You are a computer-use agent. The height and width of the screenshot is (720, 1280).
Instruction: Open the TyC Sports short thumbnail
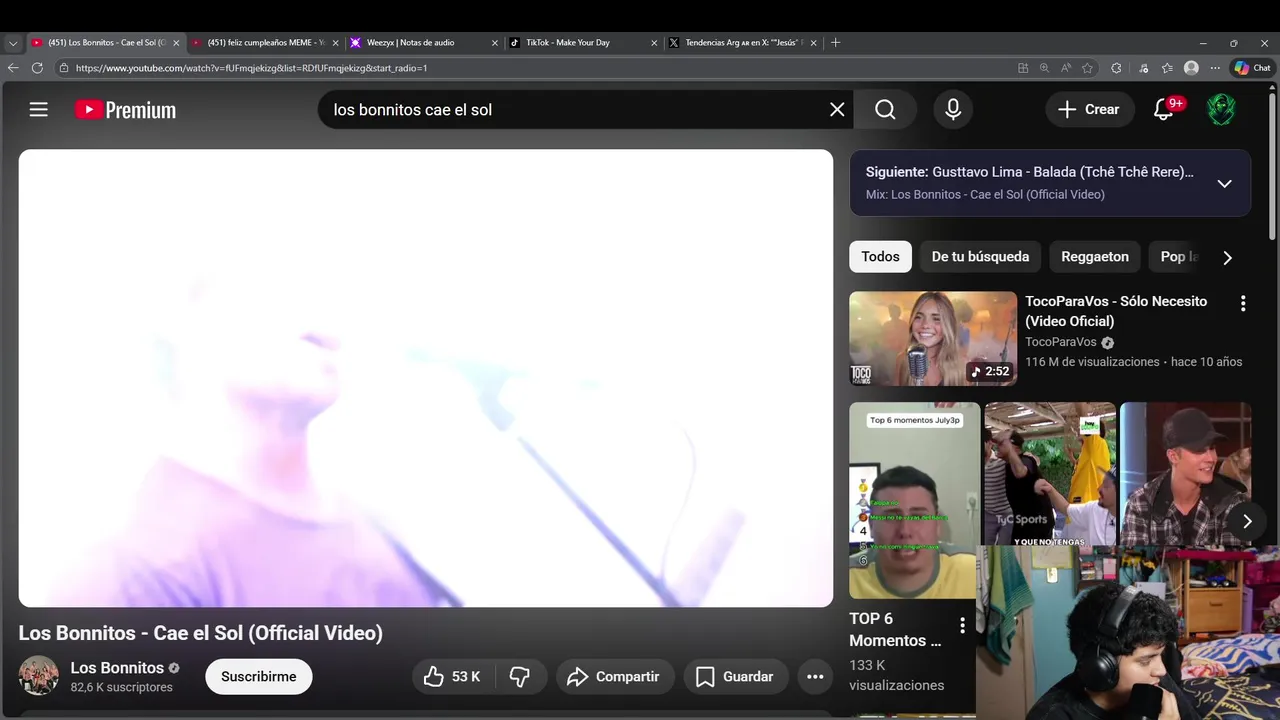1050,474
